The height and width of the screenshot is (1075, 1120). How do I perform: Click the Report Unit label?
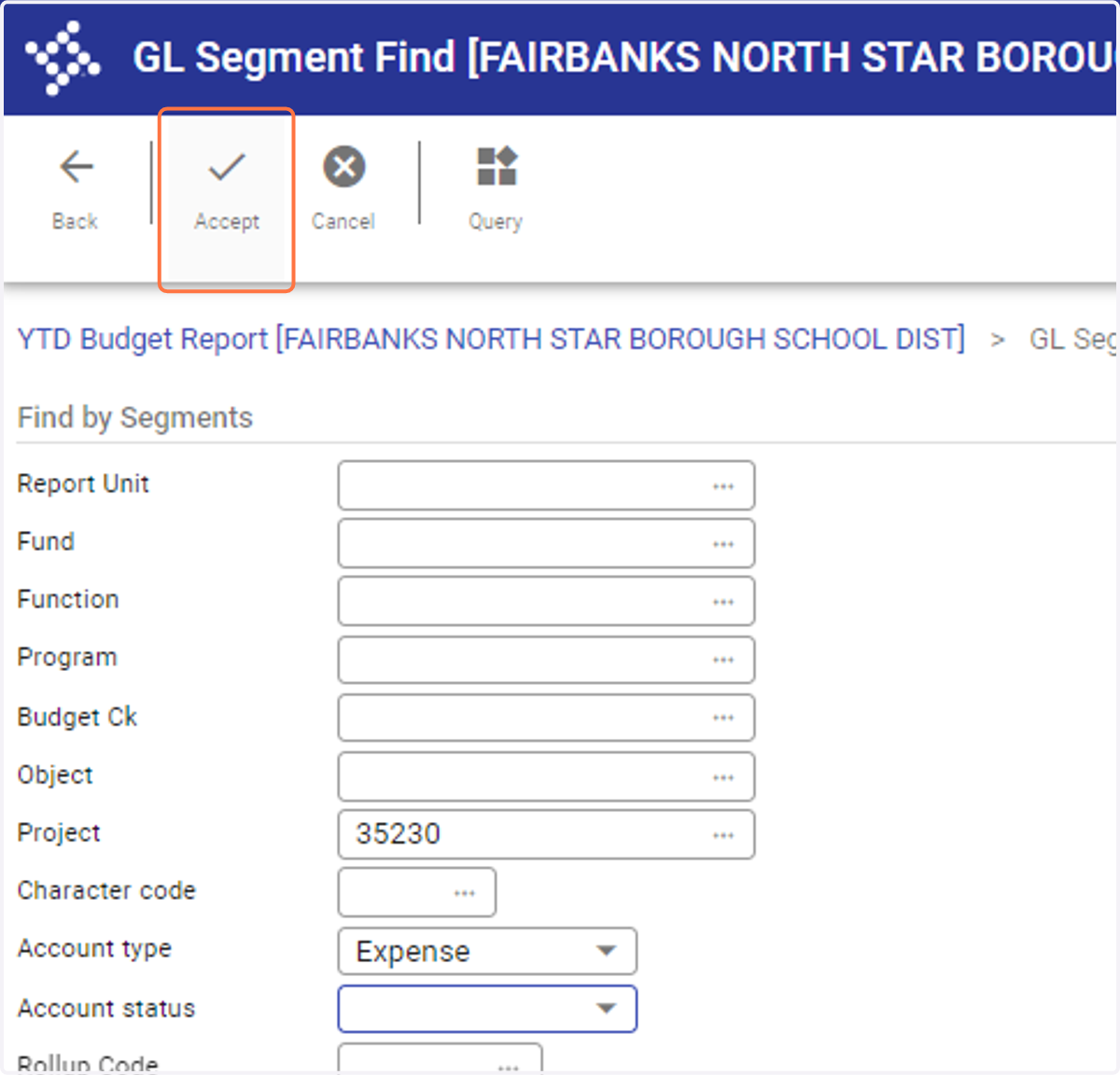(83, 483)
